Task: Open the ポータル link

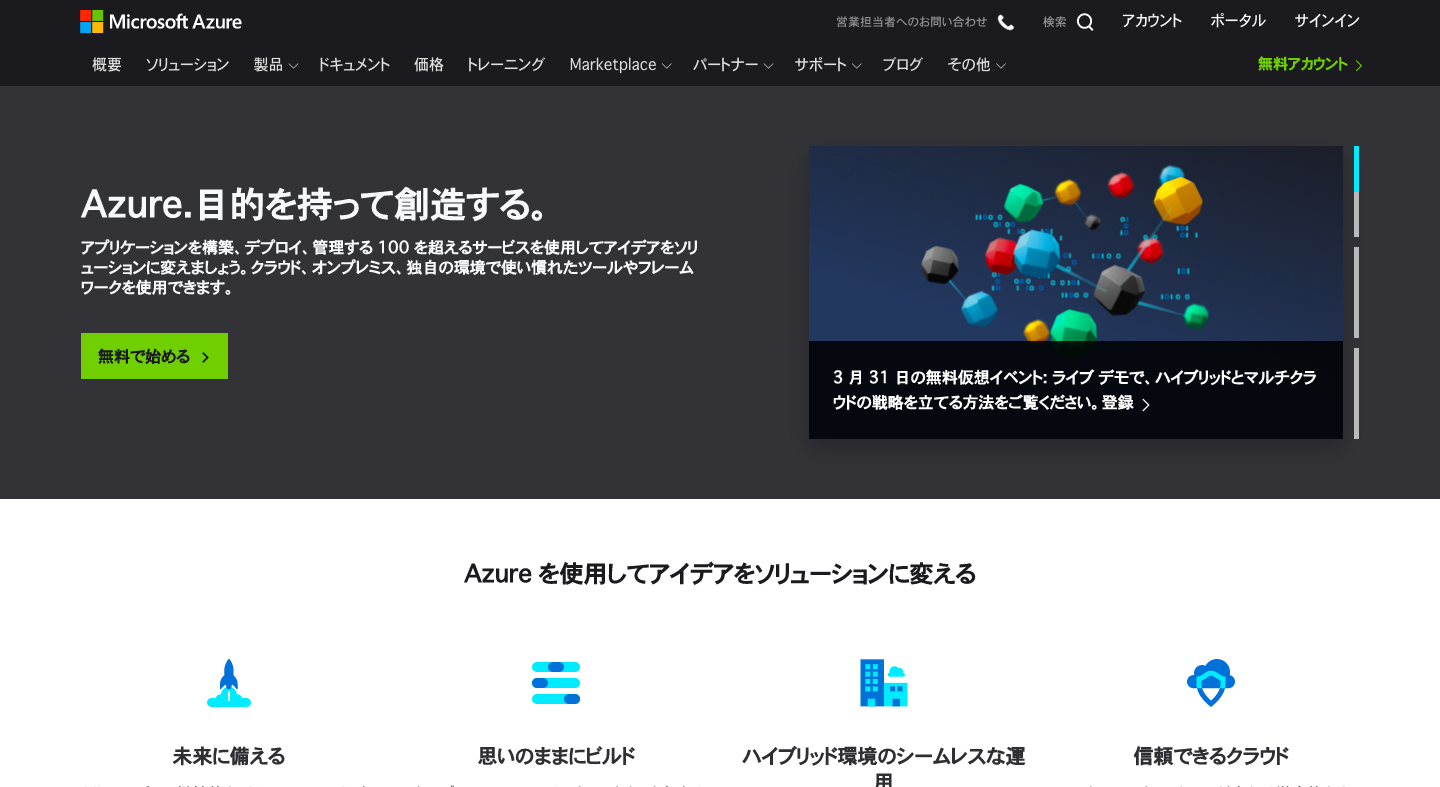Action: (x=1238, y=21)
